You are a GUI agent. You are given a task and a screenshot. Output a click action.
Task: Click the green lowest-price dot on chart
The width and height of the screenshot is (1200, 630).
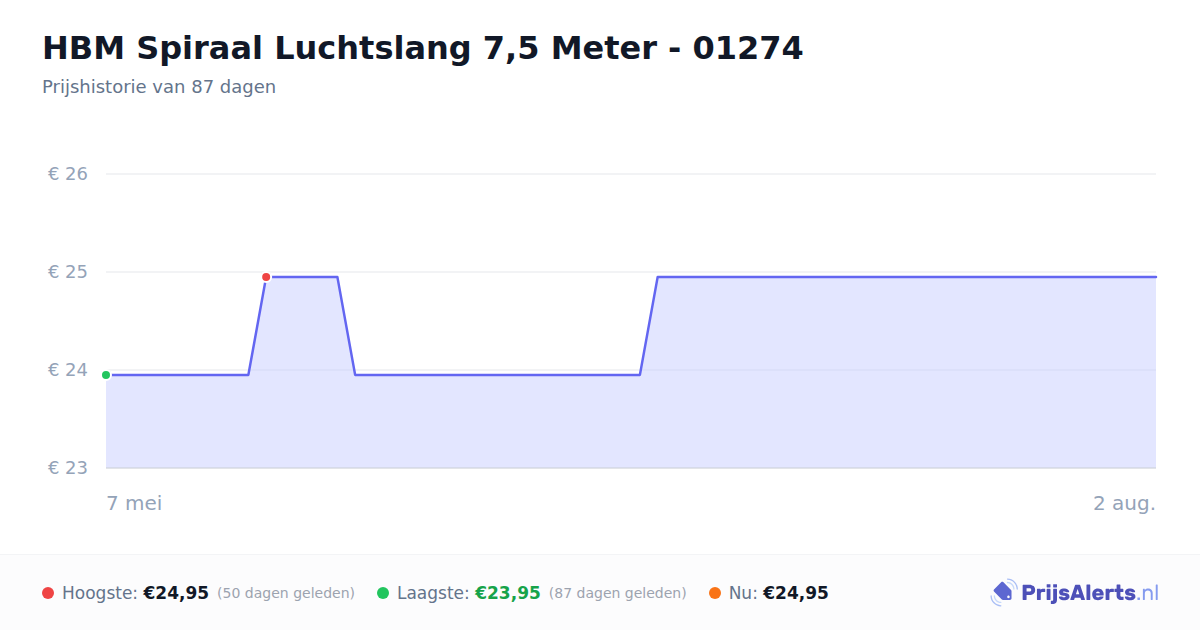coord(106,375)
